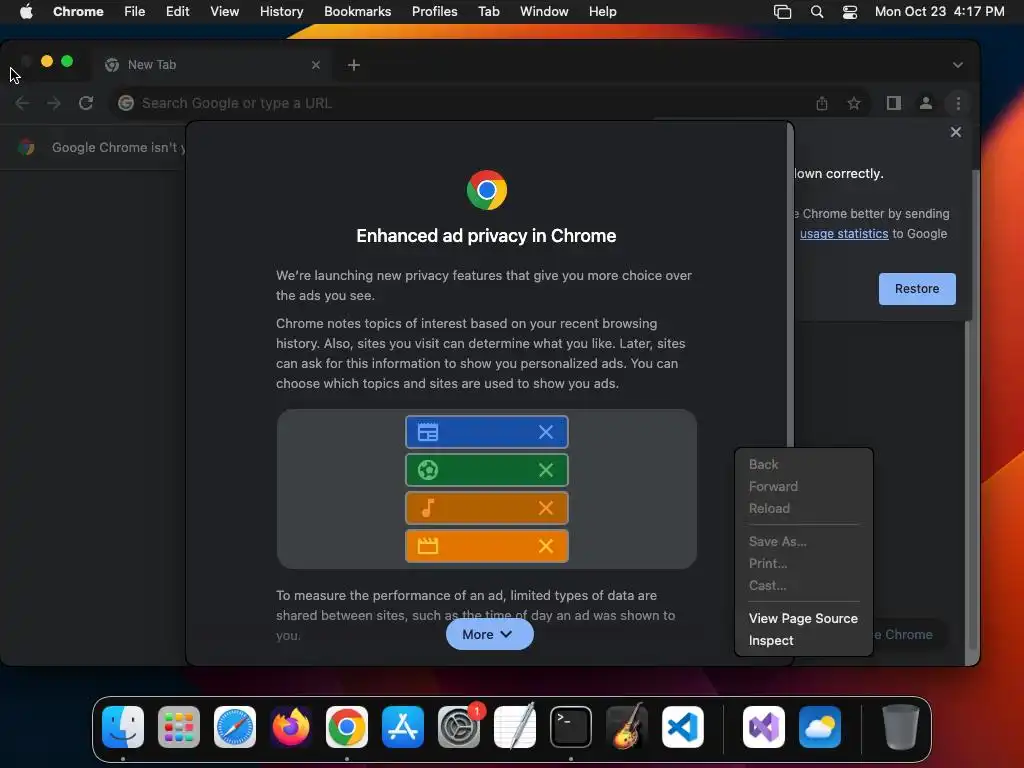Open Terminal from the Dock
This screenshot has height=768, width=1024.
[x=571, y=727]
